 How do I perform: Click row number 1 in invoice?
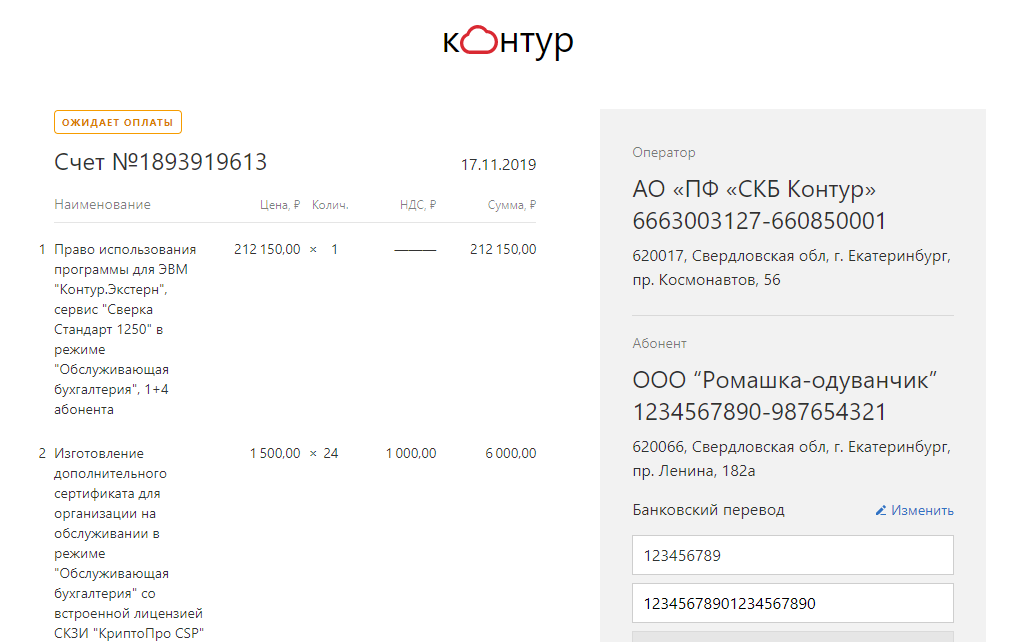[42, 249]
